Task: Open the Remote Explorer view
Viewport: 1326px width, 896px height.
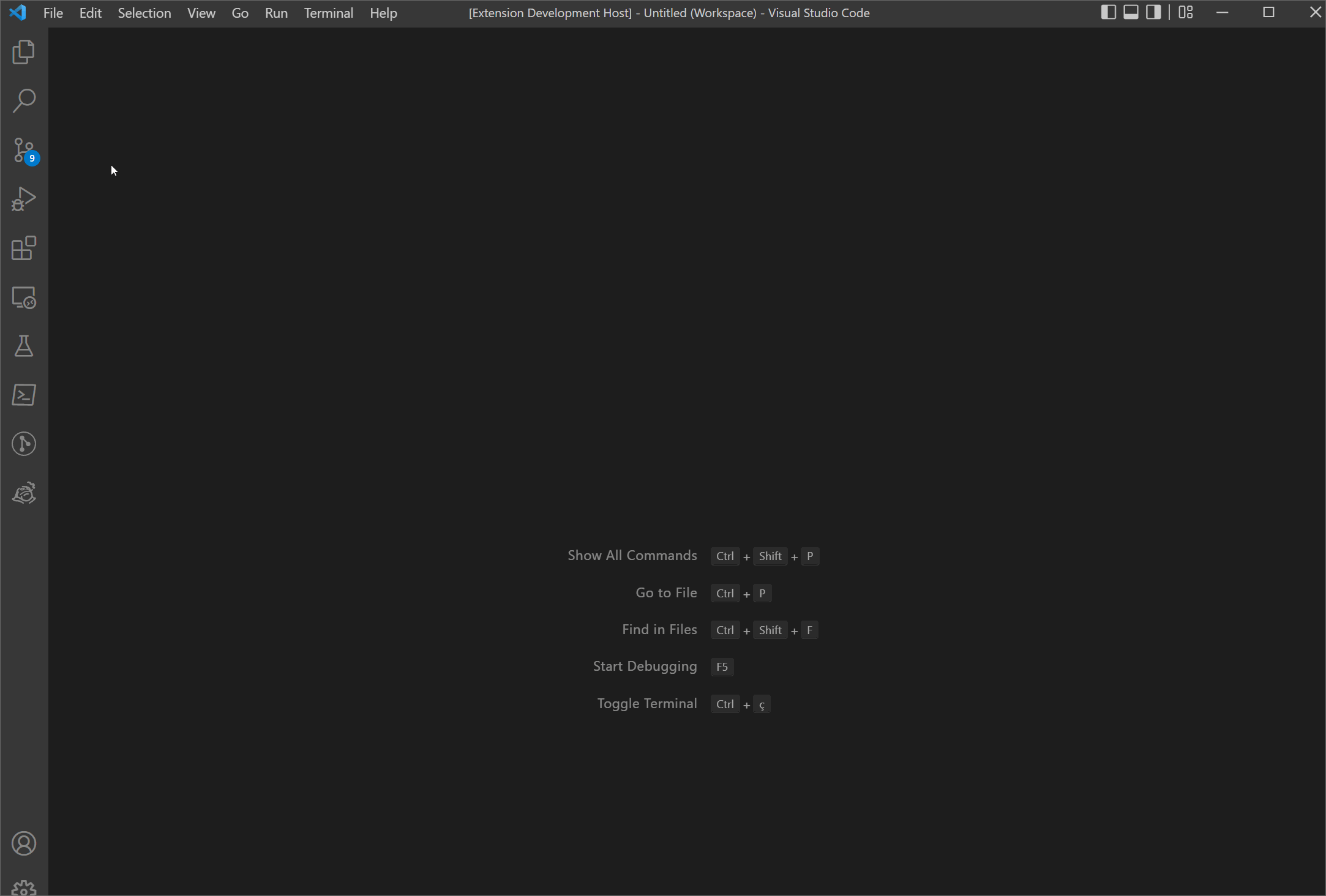Action: coord(24,297)
